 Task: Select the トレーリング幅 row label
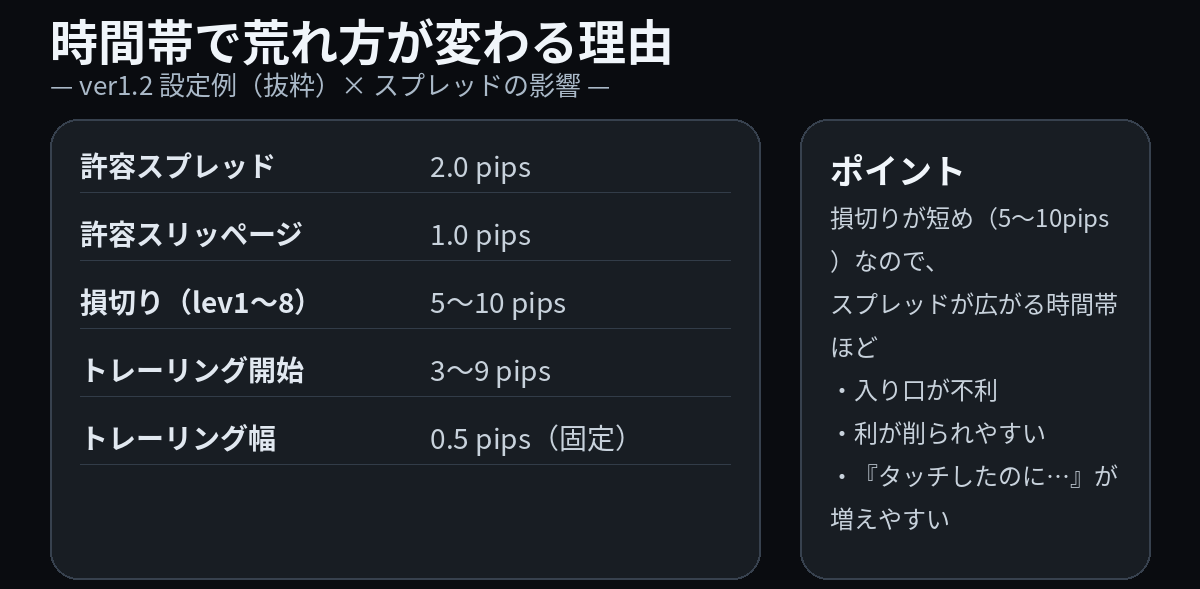click(x=178, y=438)
